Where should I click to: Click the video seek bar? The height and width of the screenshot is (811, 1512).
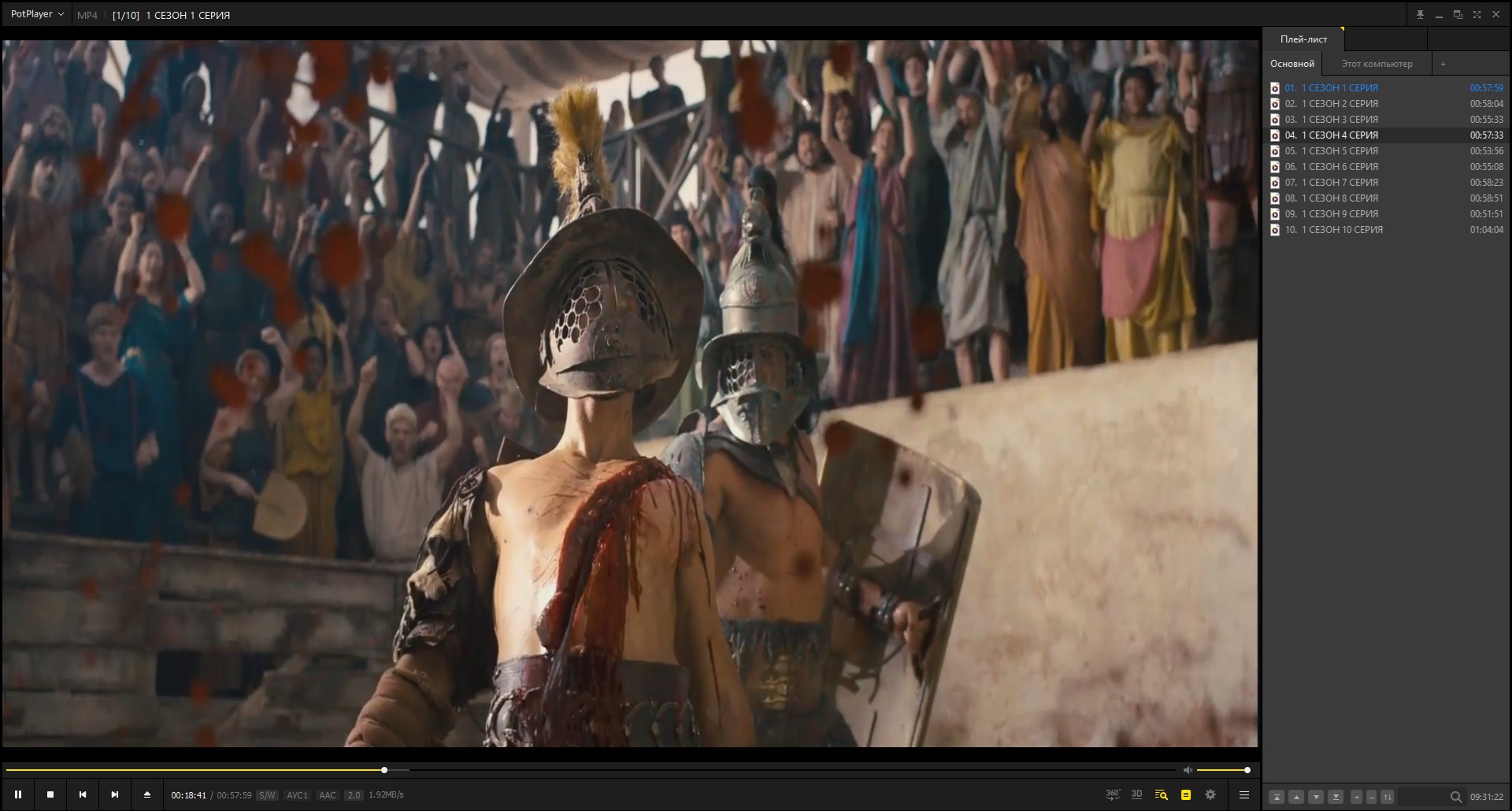[x=591, y=770]
